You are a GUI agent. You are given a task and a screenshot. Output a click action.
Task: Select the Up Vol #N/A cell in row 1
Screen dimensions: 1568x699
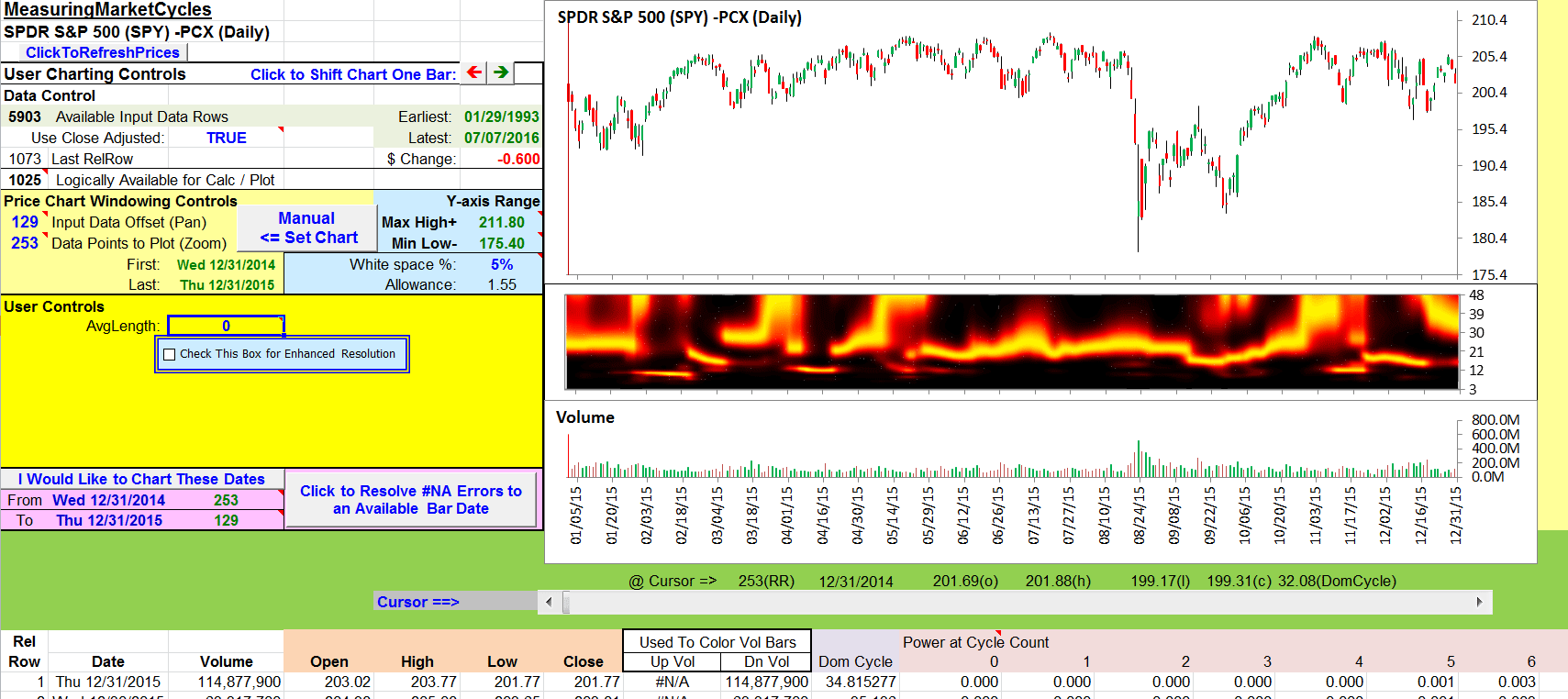click(673, 682)
